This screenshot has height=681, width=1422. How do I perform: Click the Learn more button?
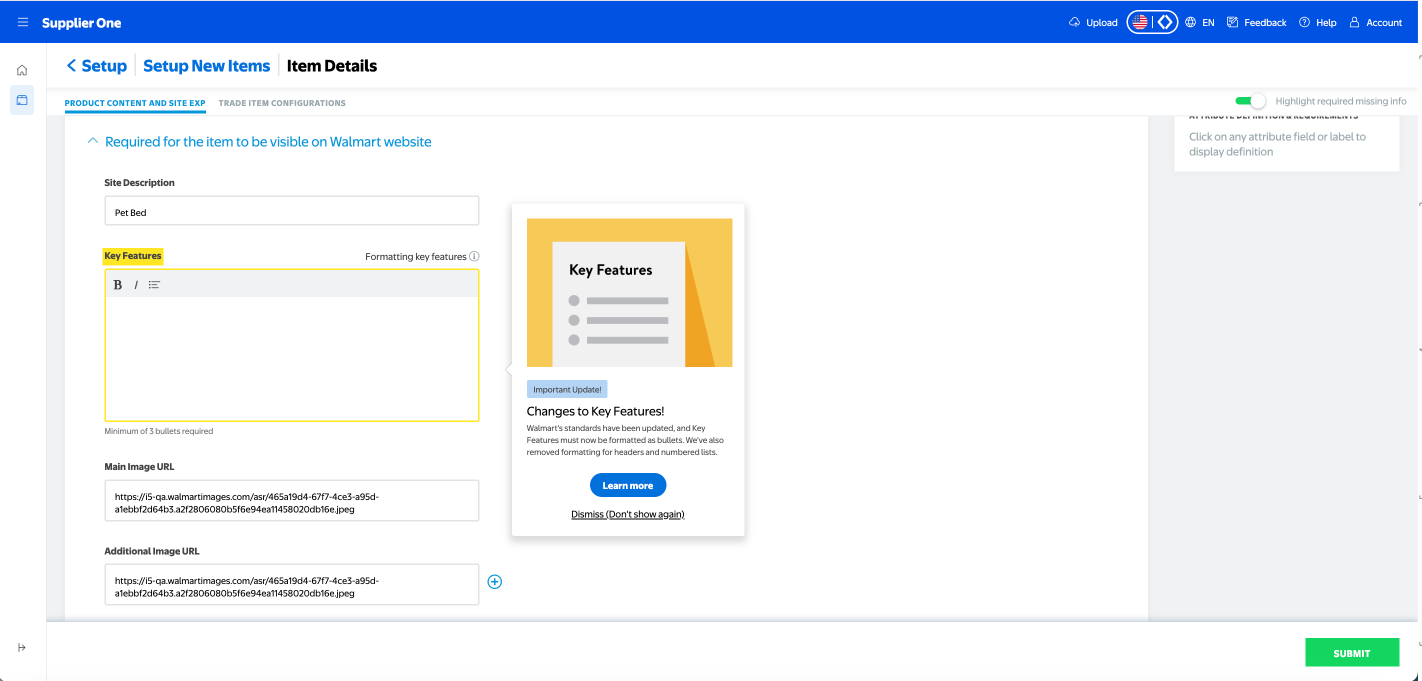tap(628, 486)
